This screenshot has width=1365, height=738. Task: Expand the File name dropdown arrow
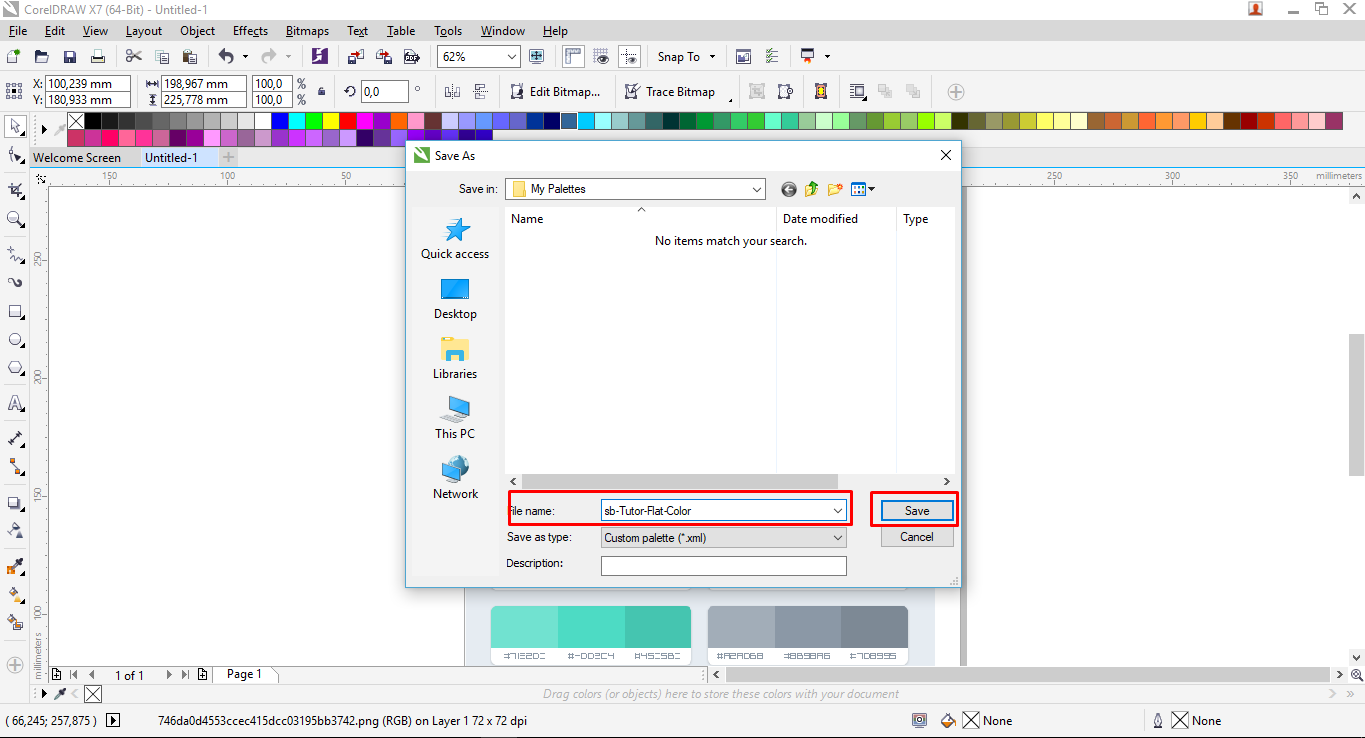click(x=838, y=511)
